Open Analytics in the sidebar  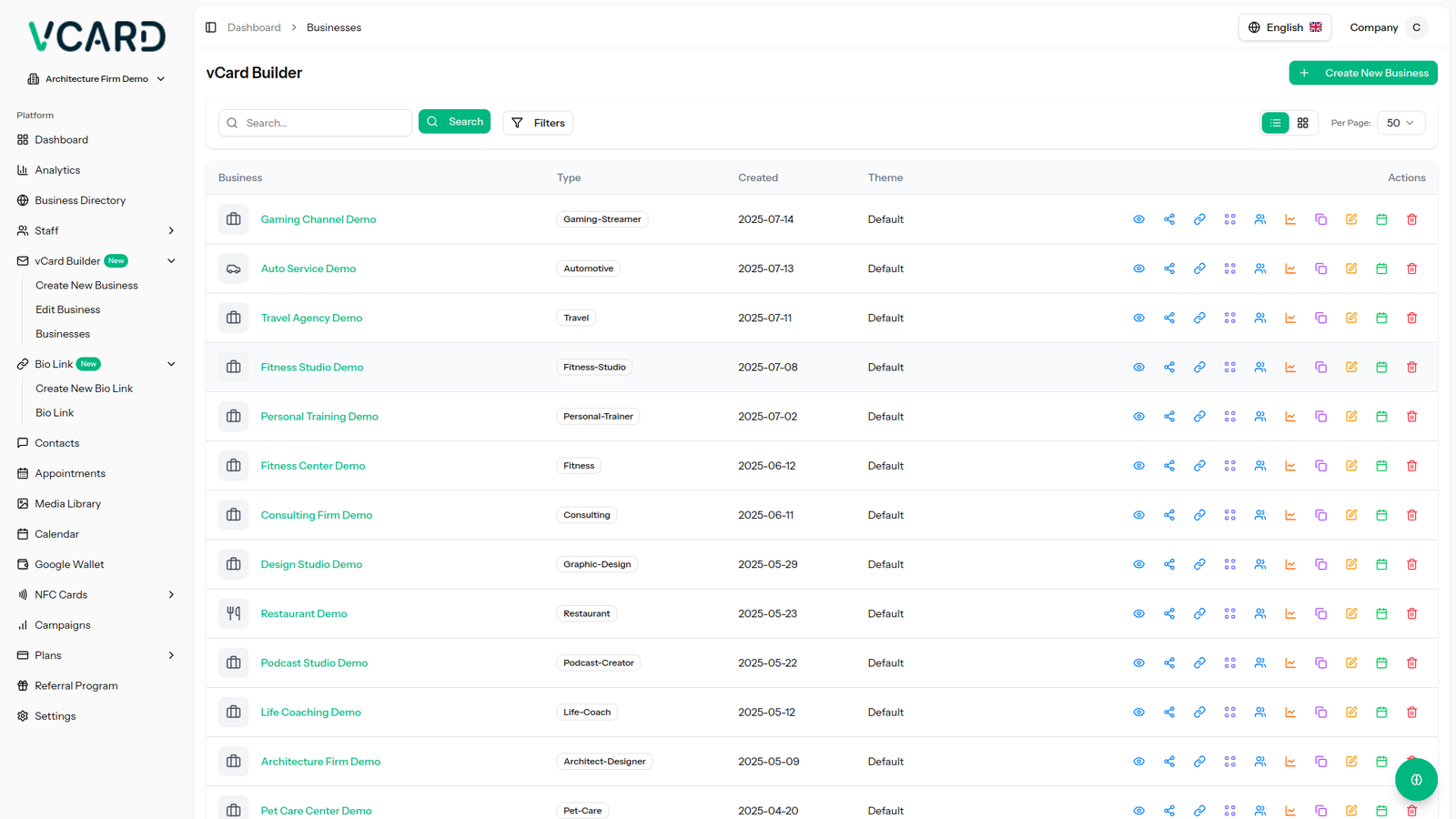tap(57, 170)
